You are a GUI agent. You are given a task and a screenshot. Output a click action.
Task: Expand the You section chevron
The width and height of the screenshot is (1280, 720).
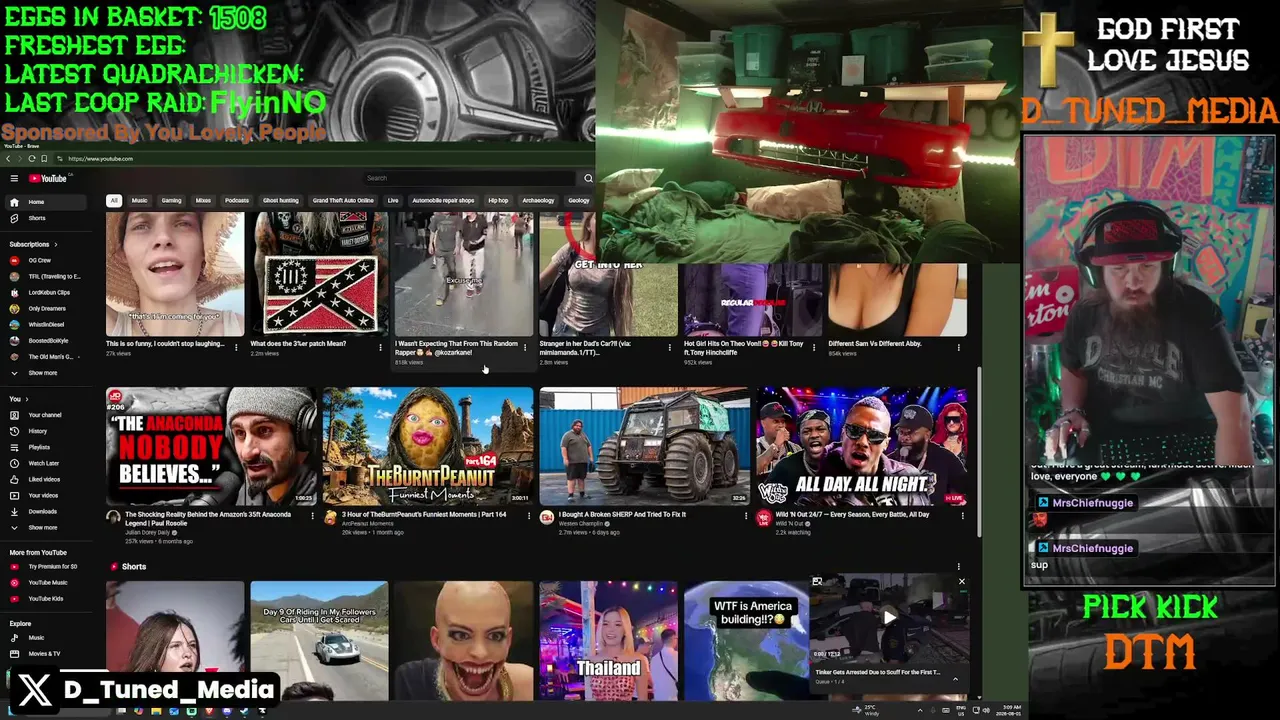click(26, 399)
